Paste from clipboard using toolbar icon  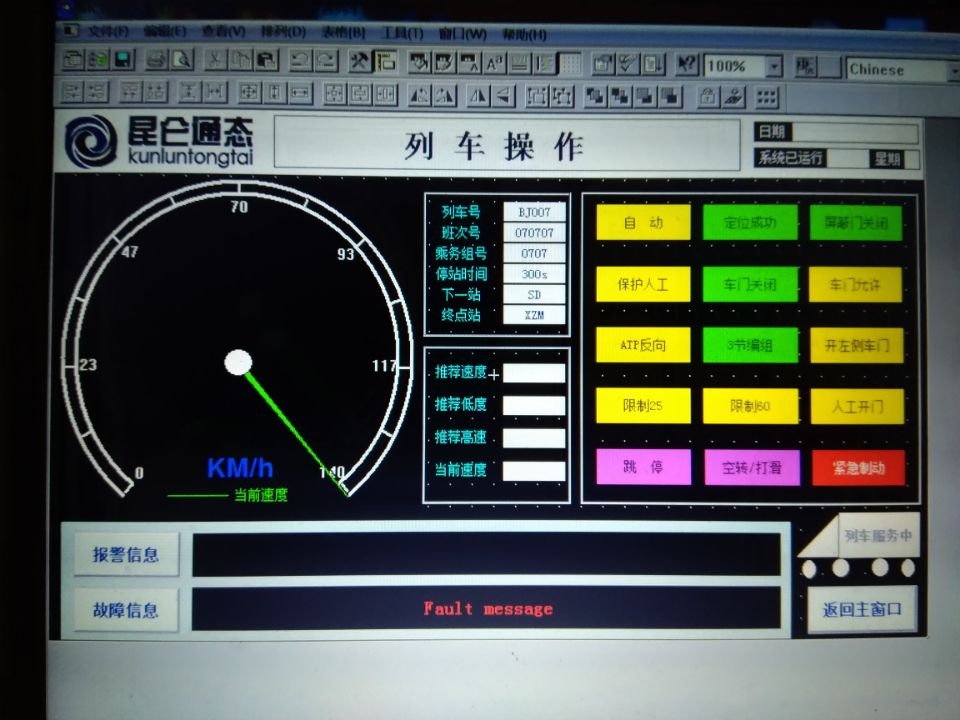tap(264, 62)
